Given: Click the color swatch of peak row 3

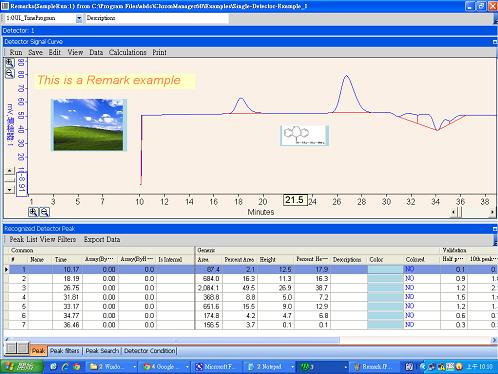Looking at the screenshot, I should pos(385,288).
